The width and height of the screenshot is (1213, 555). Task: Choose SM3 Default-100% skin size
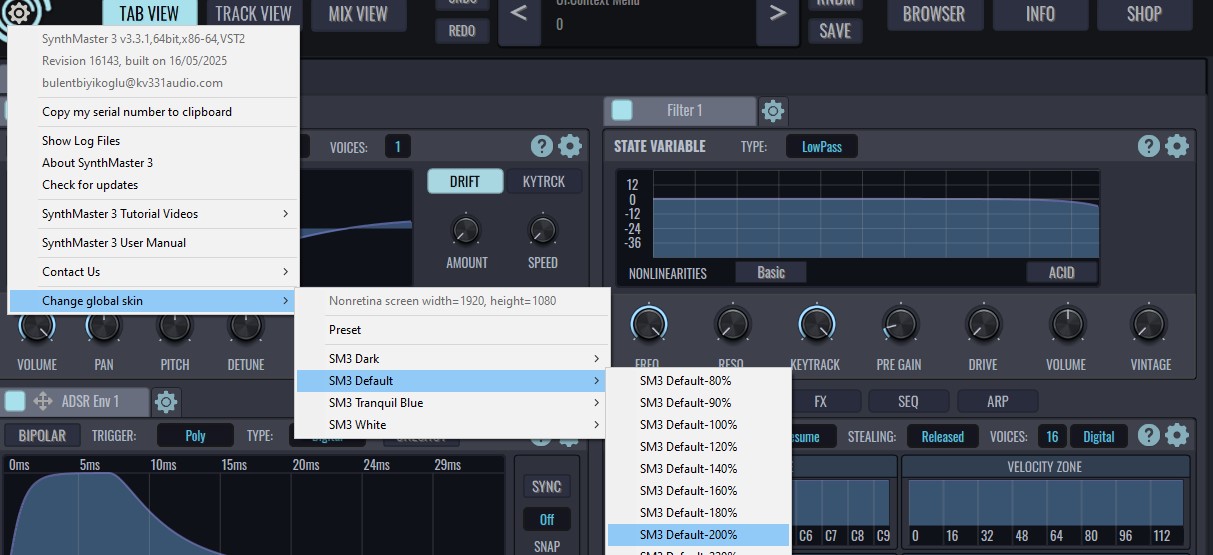pyautogui.click(x=698, y=425)
